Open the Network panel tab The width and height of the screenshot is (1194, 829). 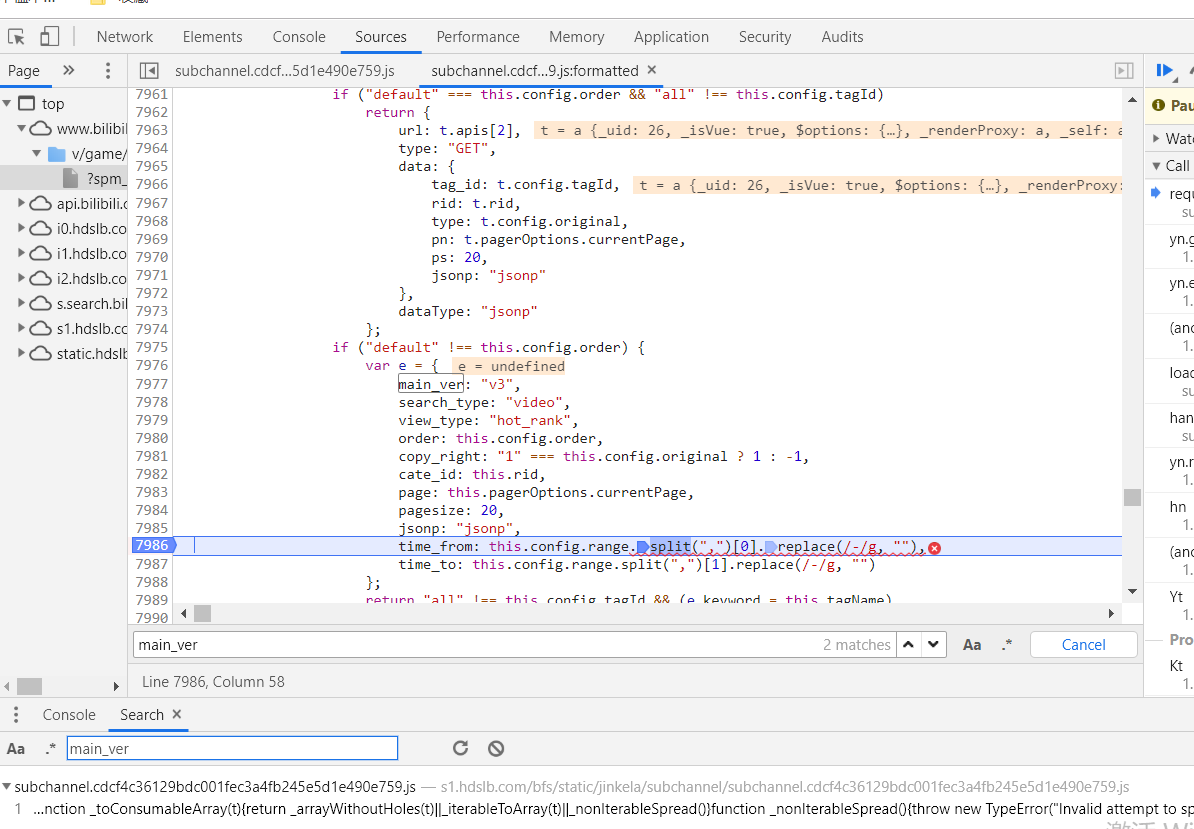(x=125, y=37)
